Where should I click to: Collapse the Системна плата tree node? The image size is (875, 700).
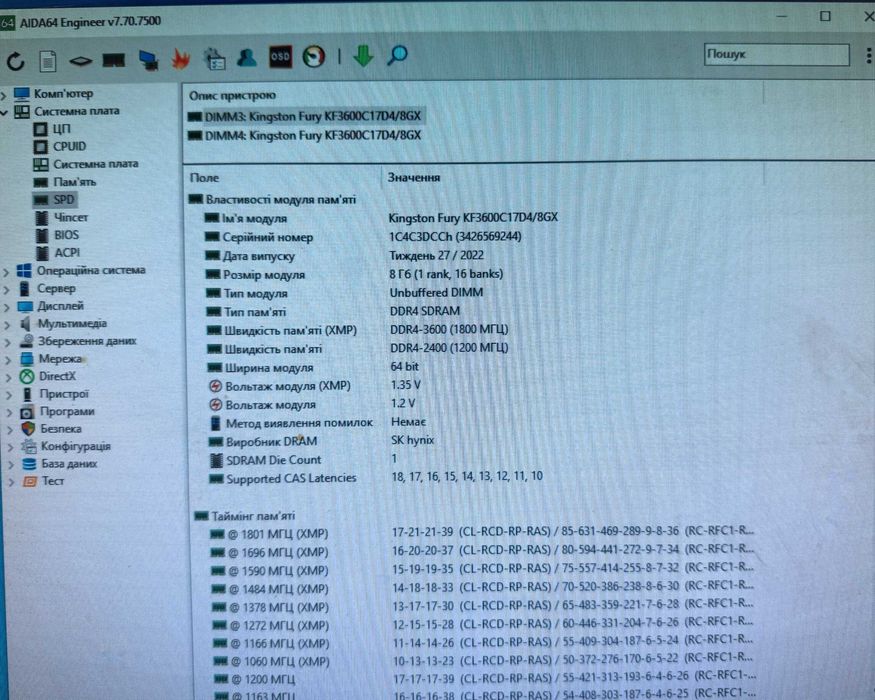(x=3, y=112)
